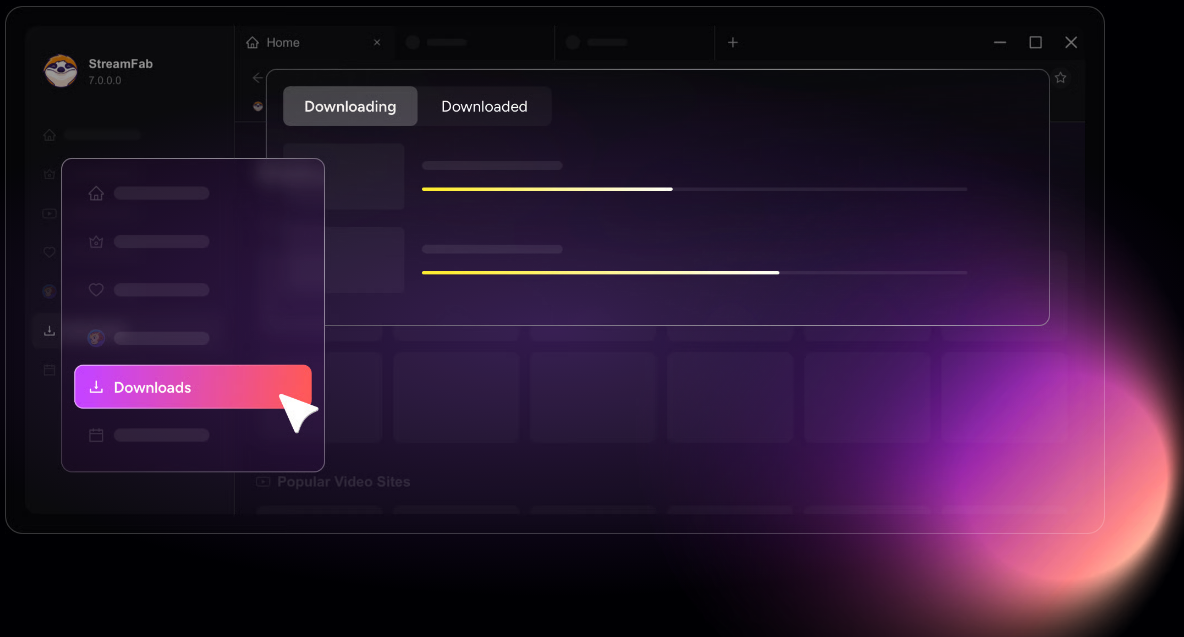Click the StreamFab sloth logo avatar
This screenshot has width=1184, height=637.
(x=61, y=71)
